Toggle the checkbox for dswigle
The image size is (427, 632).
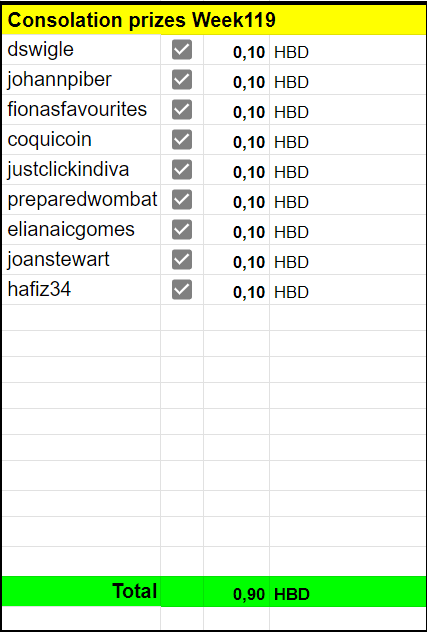(182, 50)
